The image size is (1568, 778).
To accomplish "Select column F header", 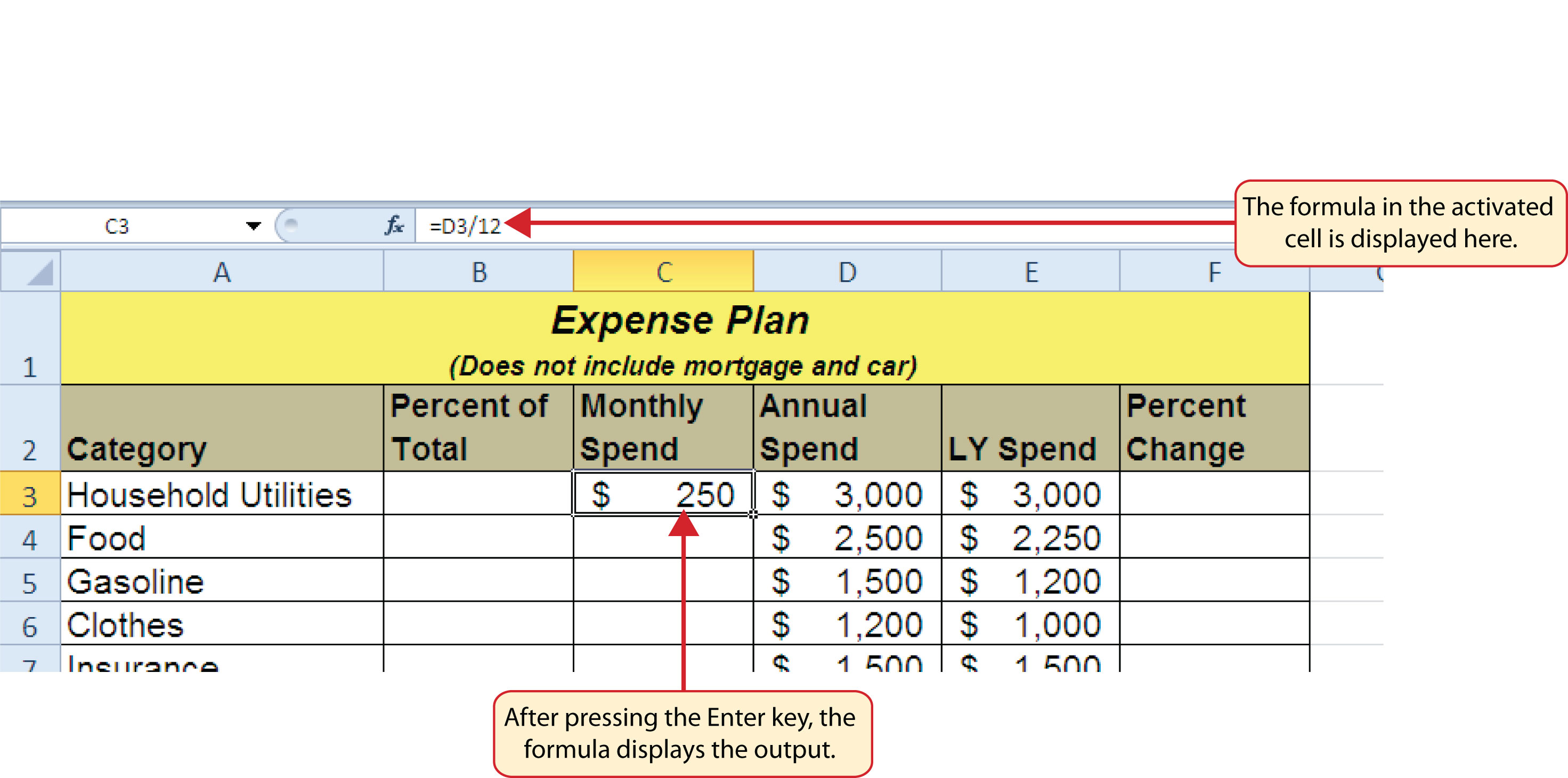I will click(1214, 272).
